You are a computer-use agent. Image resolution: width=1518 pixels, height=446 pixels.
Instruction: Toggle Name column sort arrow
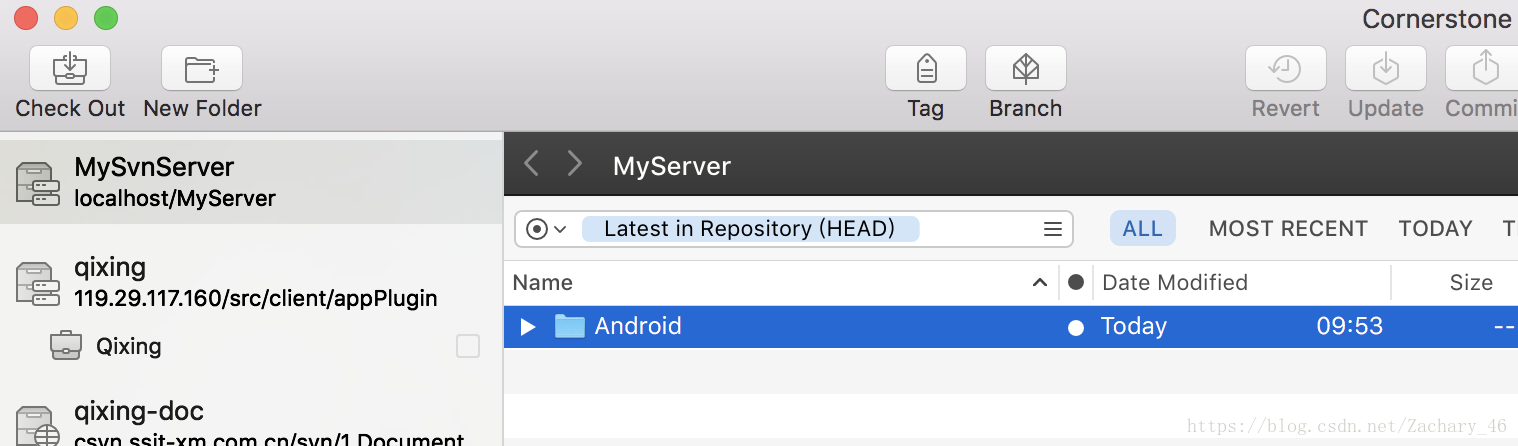[x=1040, y=283]
